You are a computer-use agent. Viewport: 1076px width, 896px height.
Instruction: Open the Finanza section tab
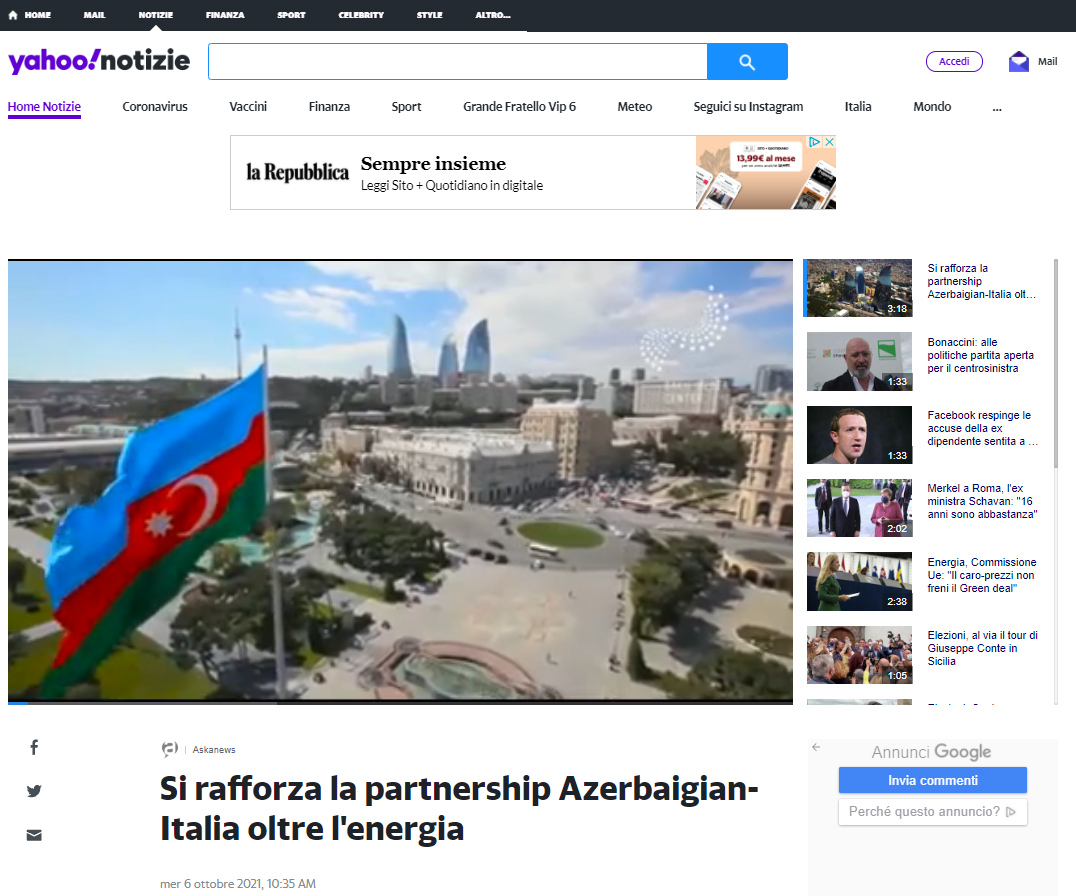click(x=329, y=107)
